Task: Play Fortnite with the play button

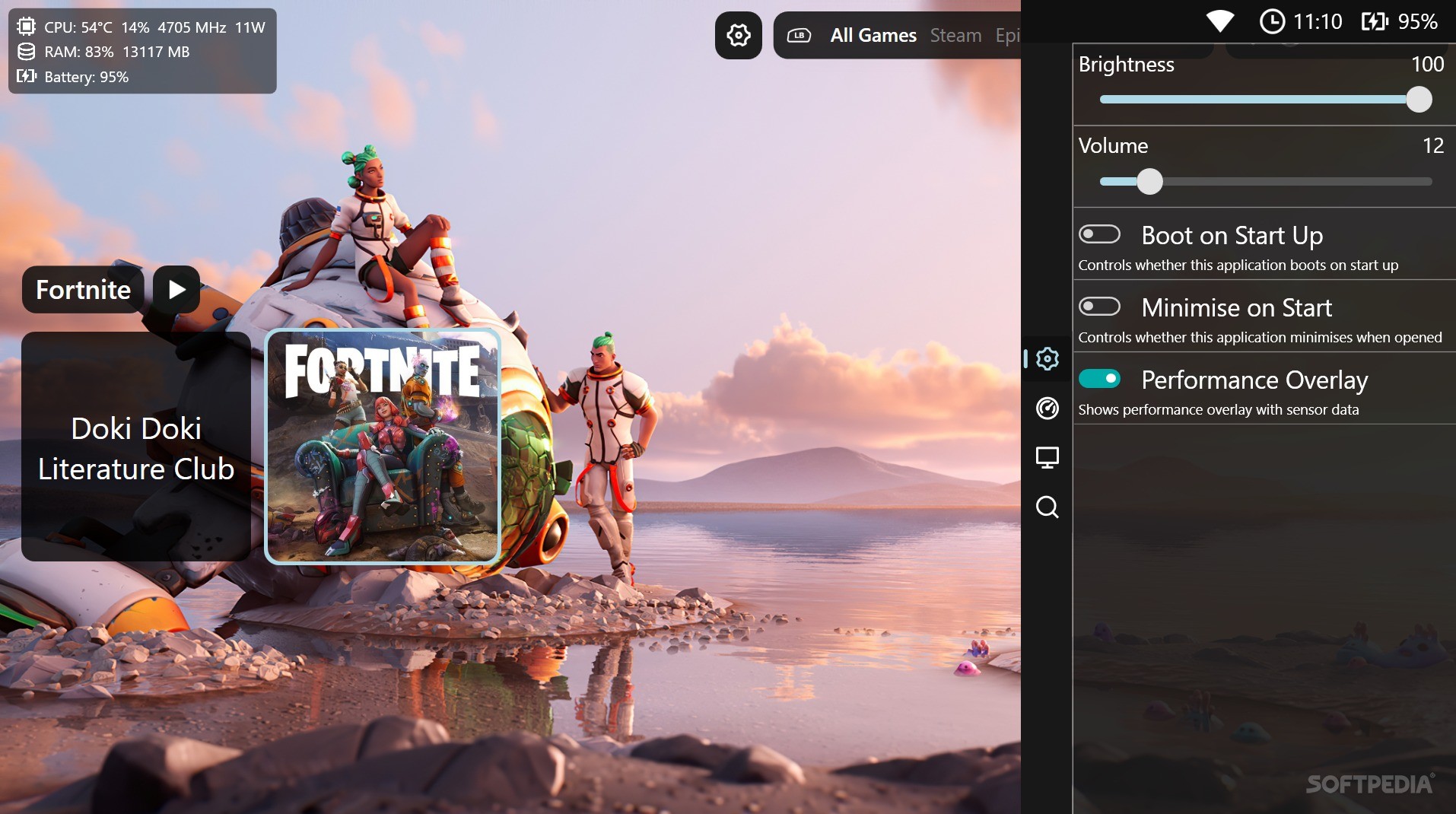Action: 176,289
